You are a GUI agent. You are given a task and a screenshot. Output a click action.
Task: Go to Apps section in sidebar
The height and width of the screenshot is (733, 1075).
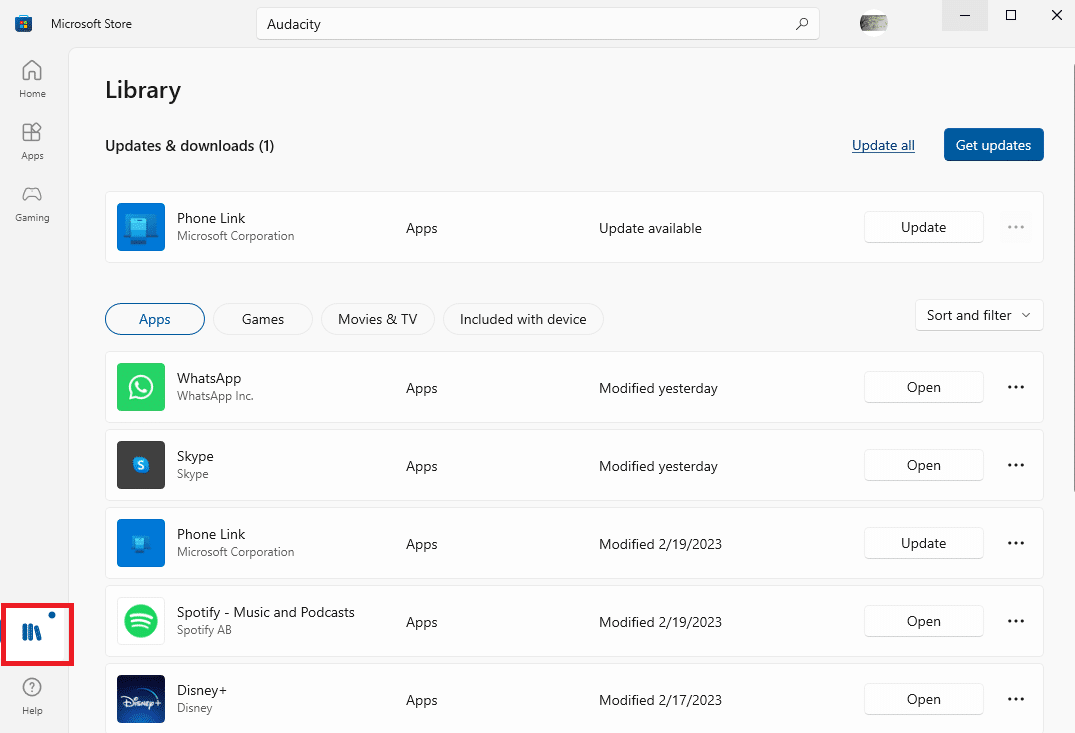[32, 141]
